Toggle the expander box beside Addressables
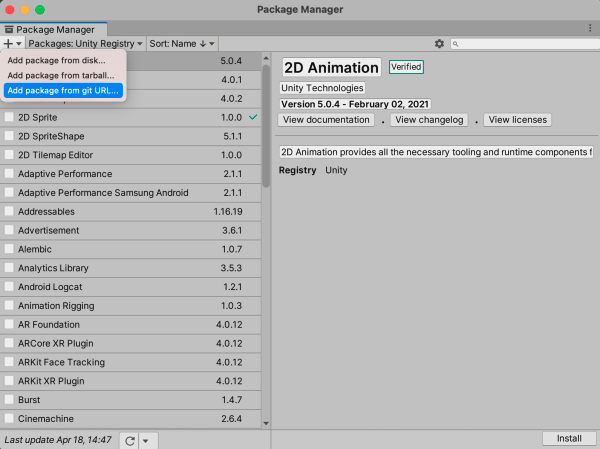Screen dimensions: 600x449 (x=9, y=211)
